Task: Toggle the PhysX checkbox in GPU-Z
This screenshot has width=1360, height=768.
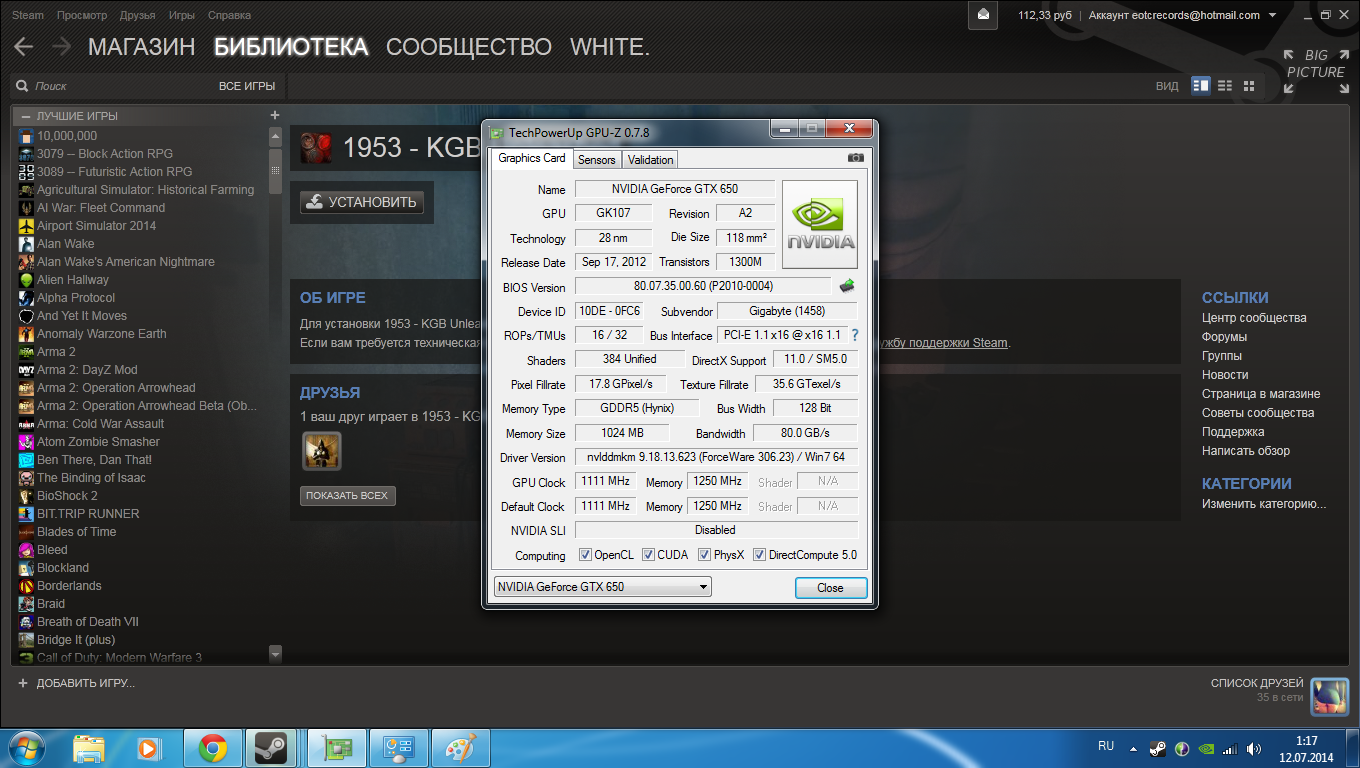Action: click(x=704, y=555)
